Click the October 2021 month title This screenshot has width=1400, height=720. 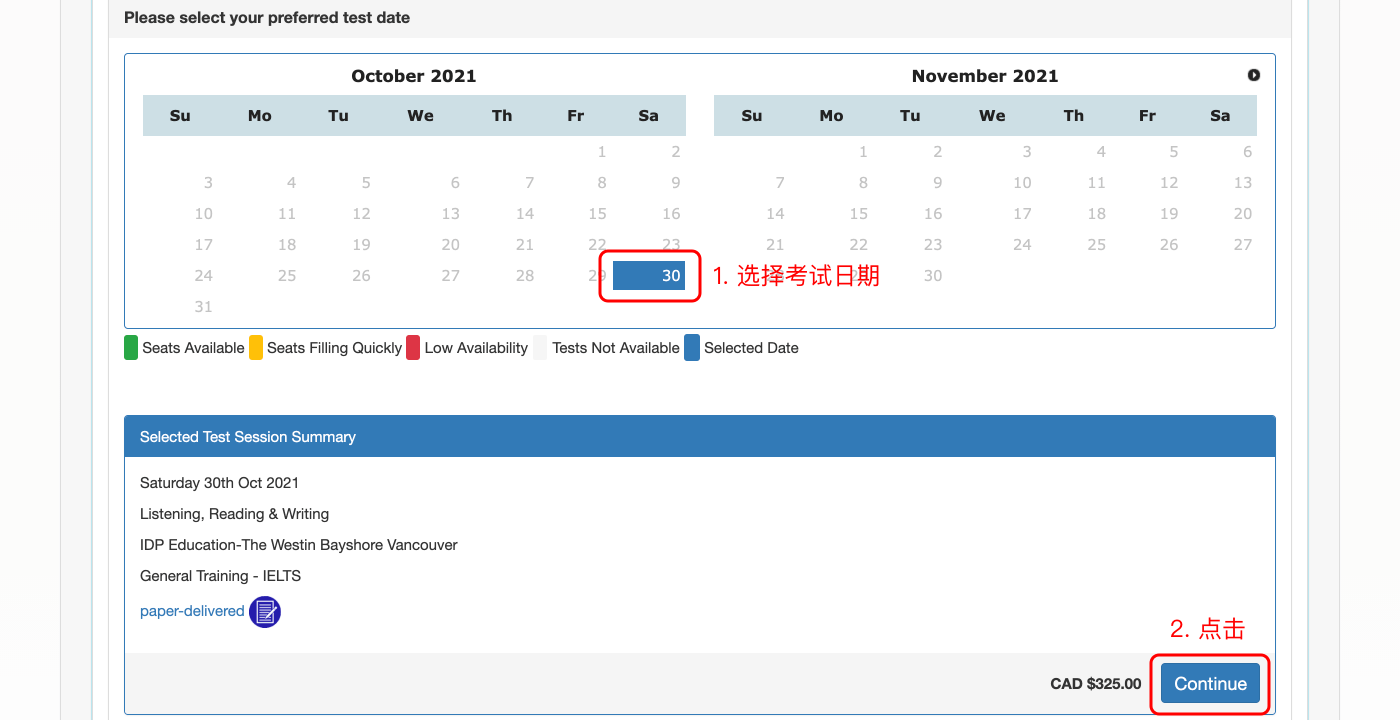point(414,76)
